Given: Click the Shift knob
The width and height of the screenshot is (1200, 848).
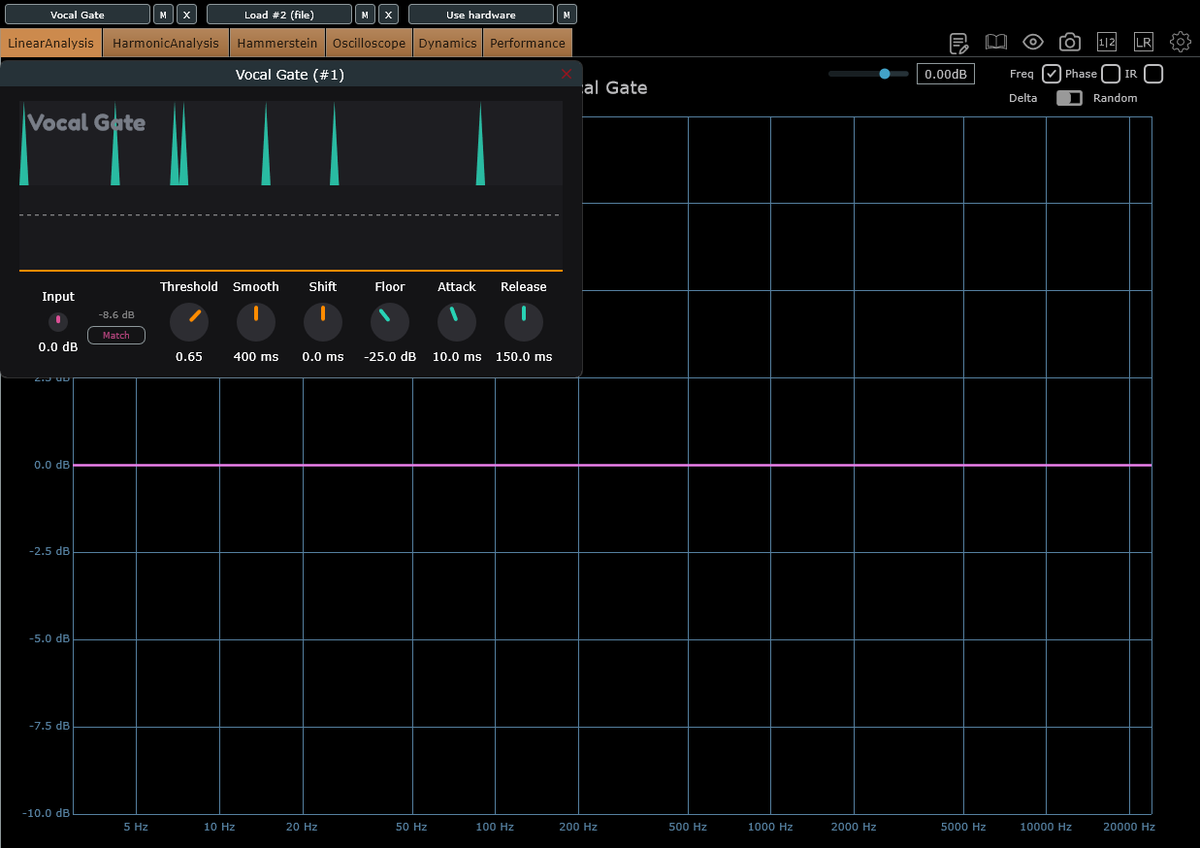Looking at the screenshot, I should (323, 322).
